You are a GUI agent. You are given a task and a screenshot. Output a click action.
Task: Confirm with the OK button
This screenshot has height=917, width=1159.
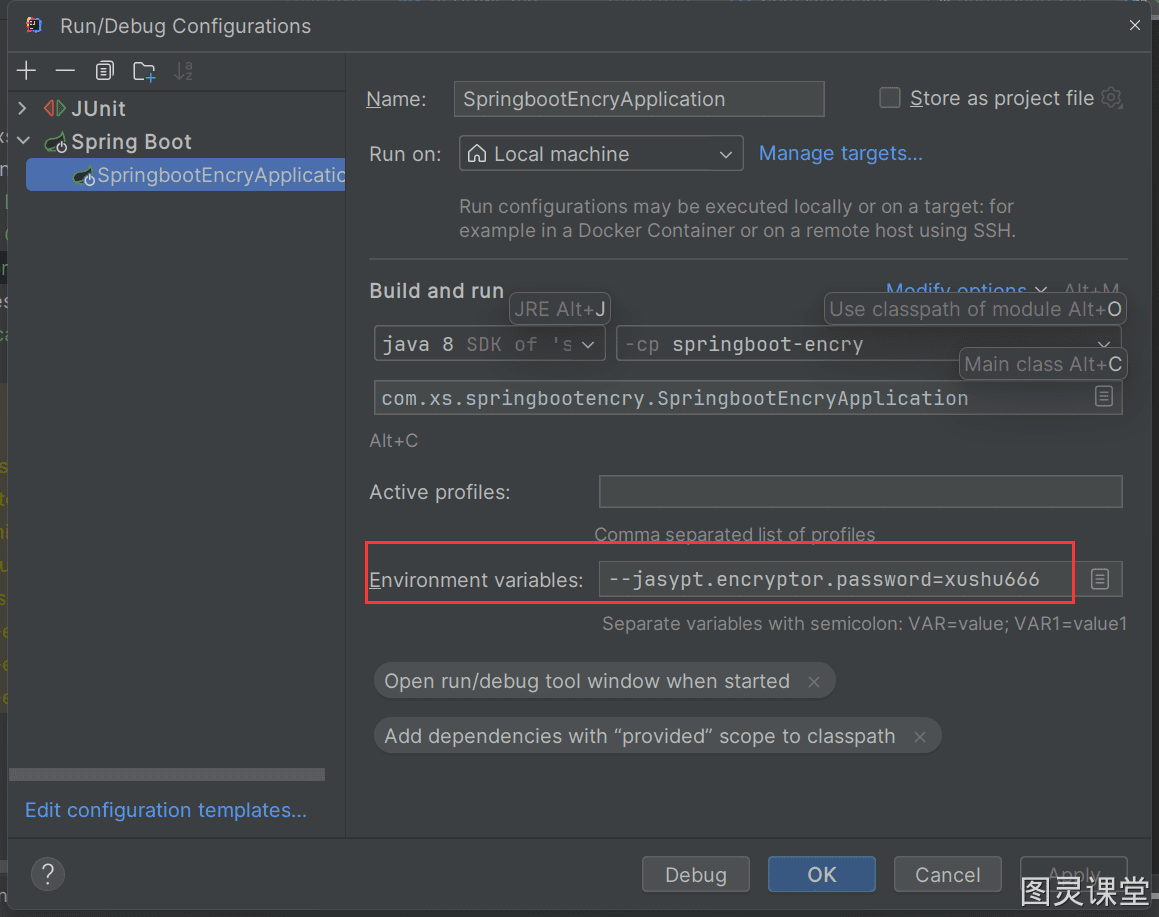pyautogui.click(x=821, y=874)
